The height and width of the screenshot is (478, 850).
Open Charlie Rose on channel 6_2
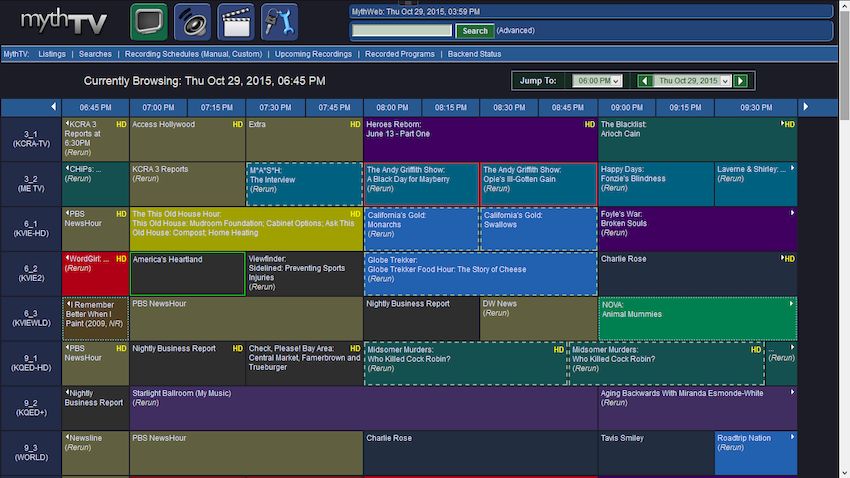(698, 274)
